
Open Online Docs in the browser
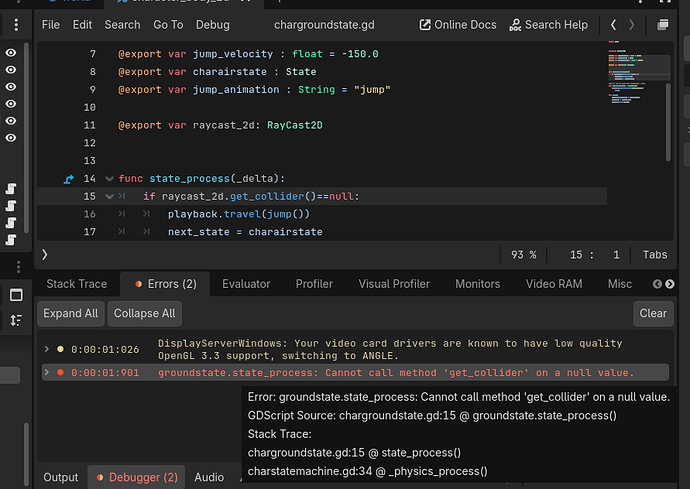[458, 25]
